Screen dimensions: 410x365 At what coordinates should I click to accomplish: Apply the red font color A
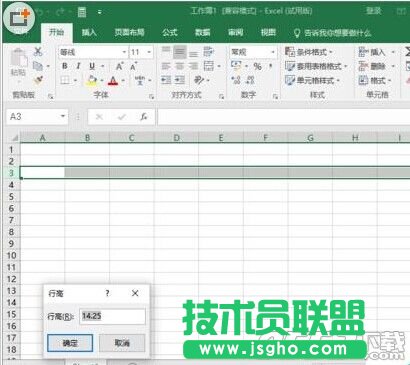pos(113,80)
